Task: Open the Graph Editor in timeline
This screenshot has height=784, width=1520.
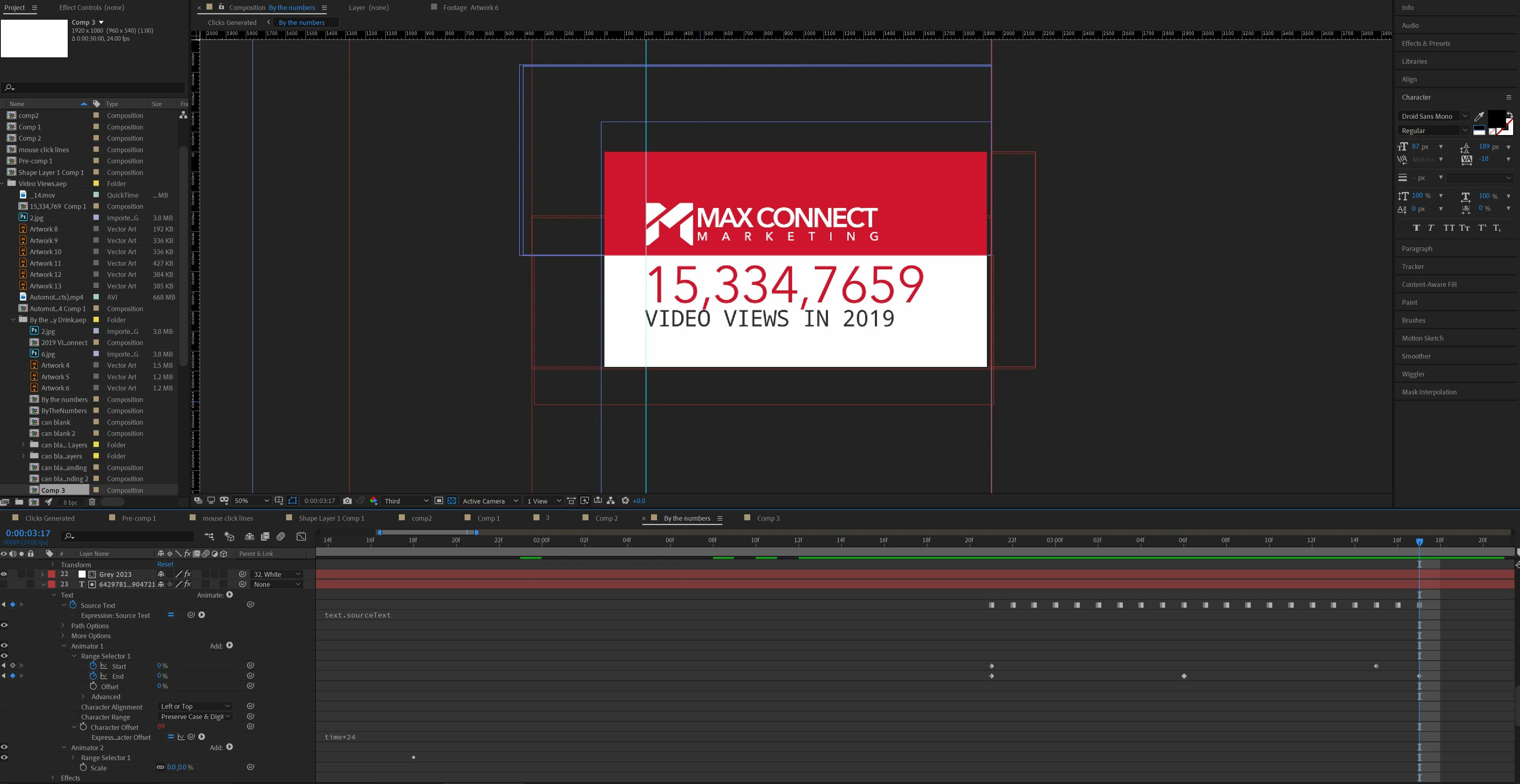Action: click(x=301, y=536)
